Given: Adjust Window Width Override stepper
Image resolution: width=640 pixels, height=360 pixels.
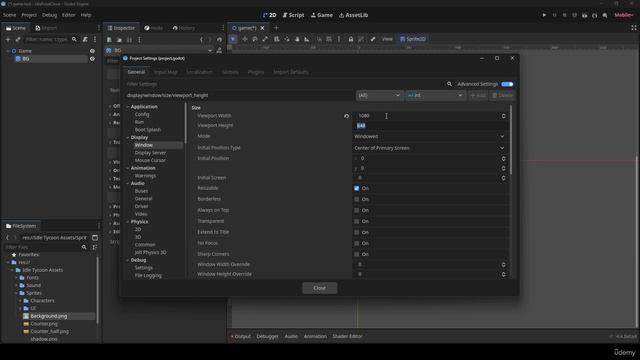Looking at the screenshot, I should pyautogui.click(x=503, y=264).
